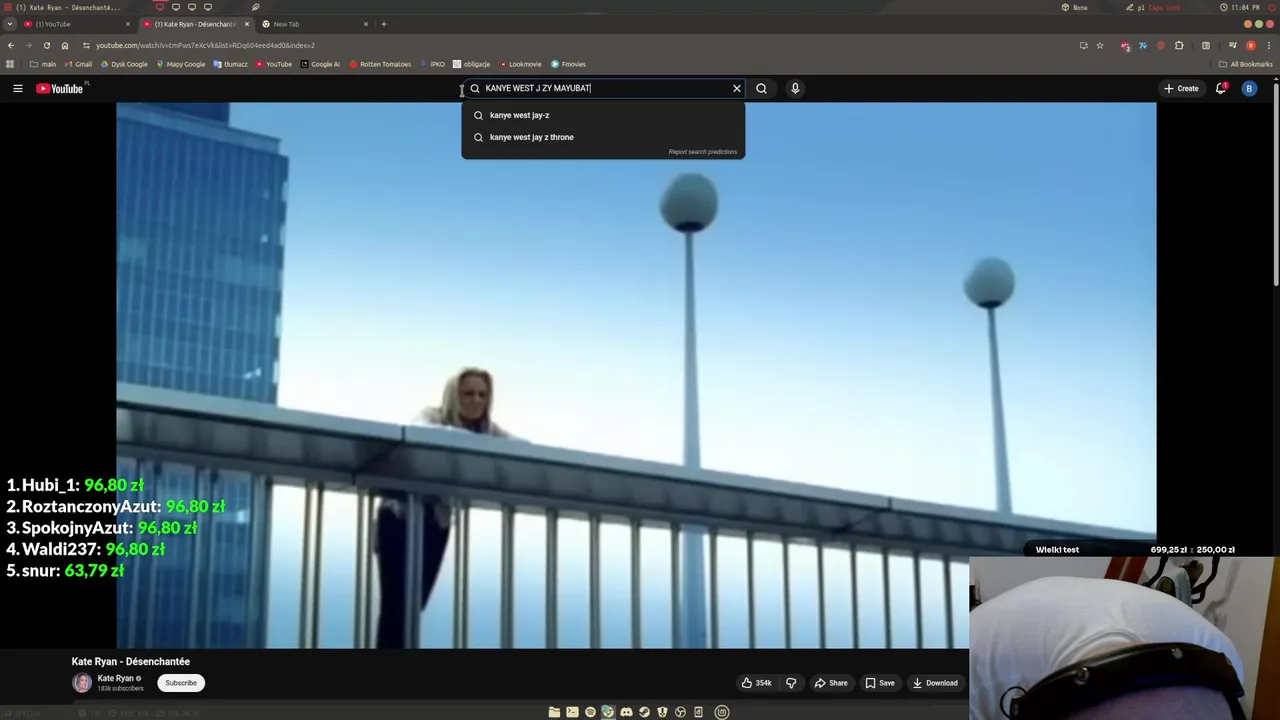Open the Dysk Google bookmark
This screenshot has height=720, width=1280.
(124, 64)
